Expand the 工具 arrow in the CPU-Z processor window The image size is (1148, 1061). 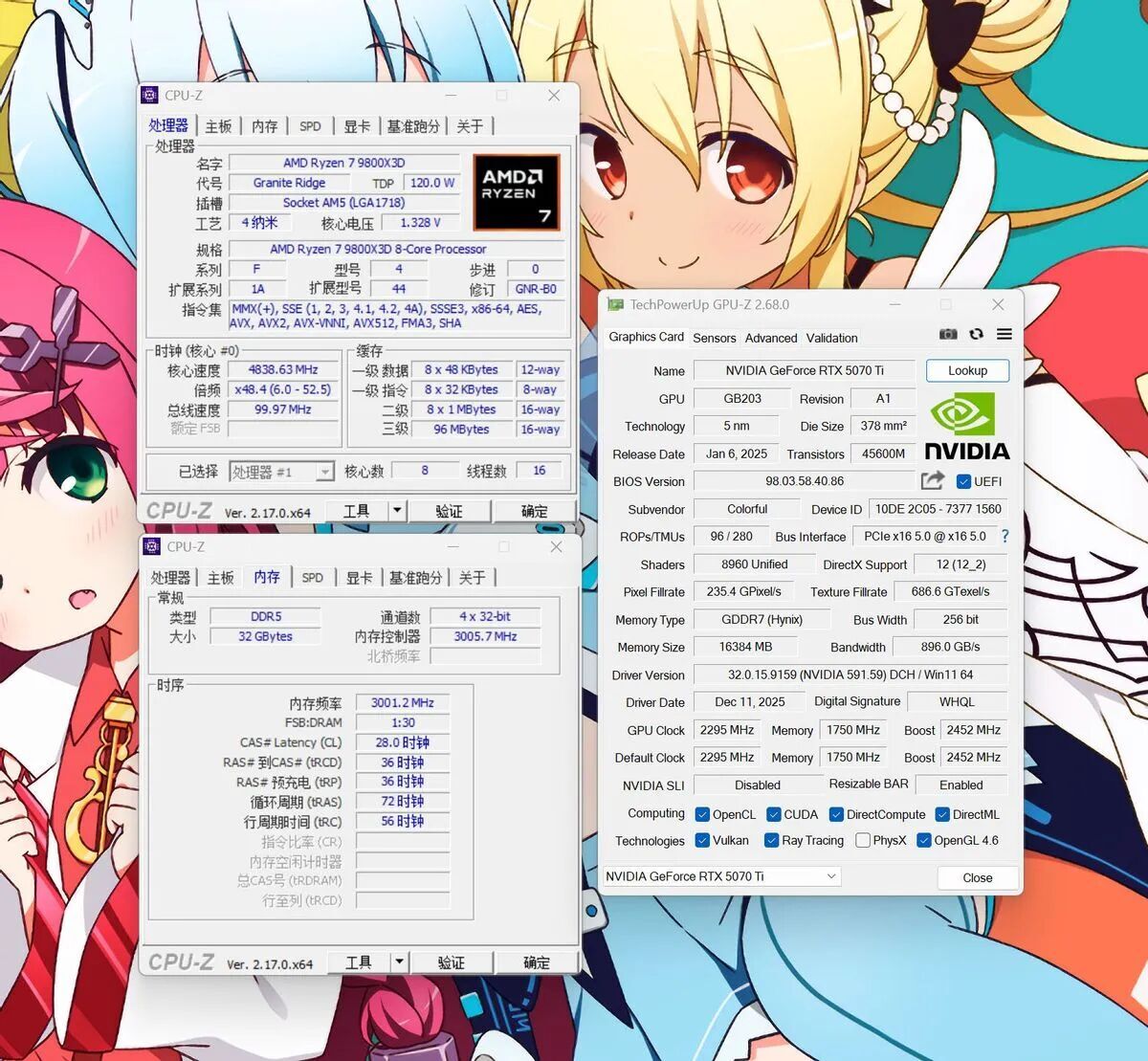398,511
